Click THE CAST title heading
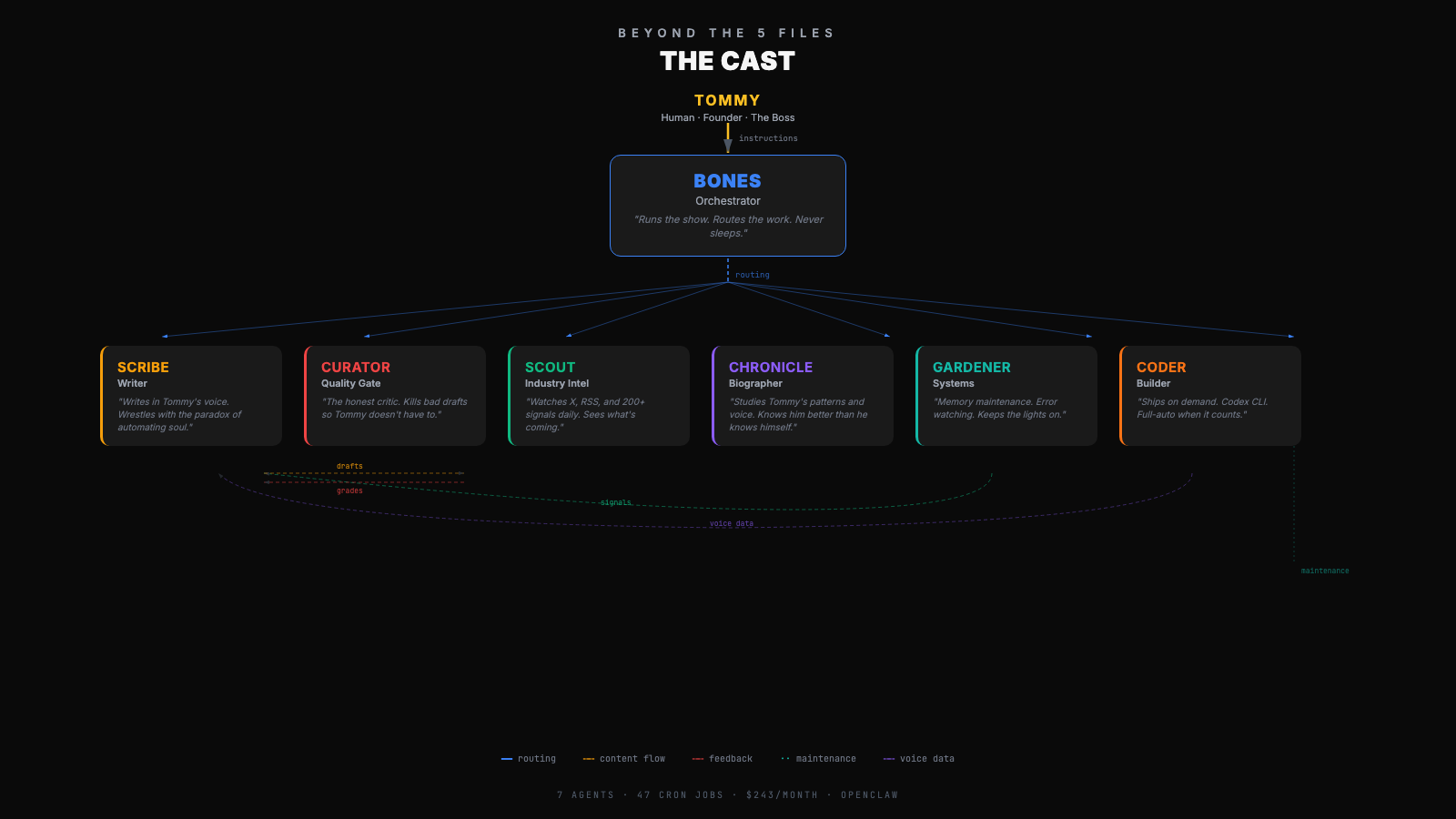The image size is (1456, 819). 727,61
